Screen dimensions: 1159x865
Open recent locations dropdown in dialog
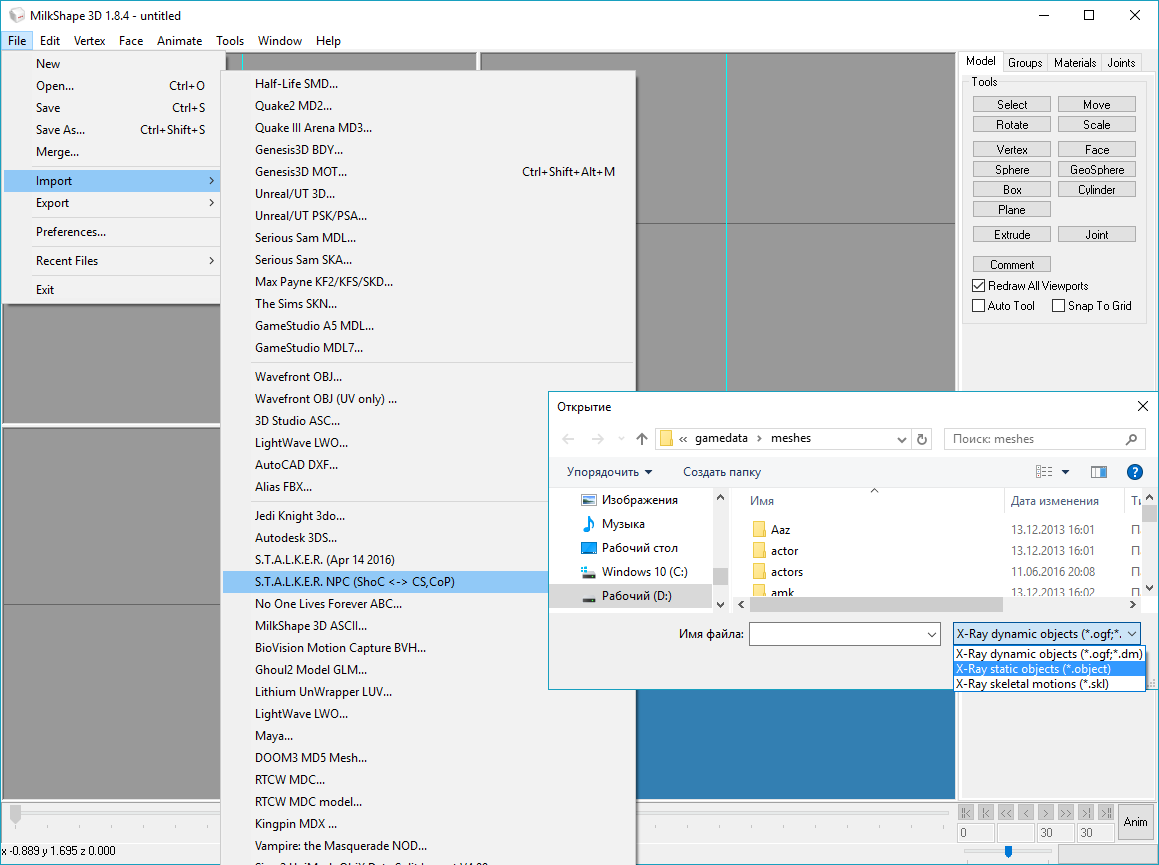621,439
